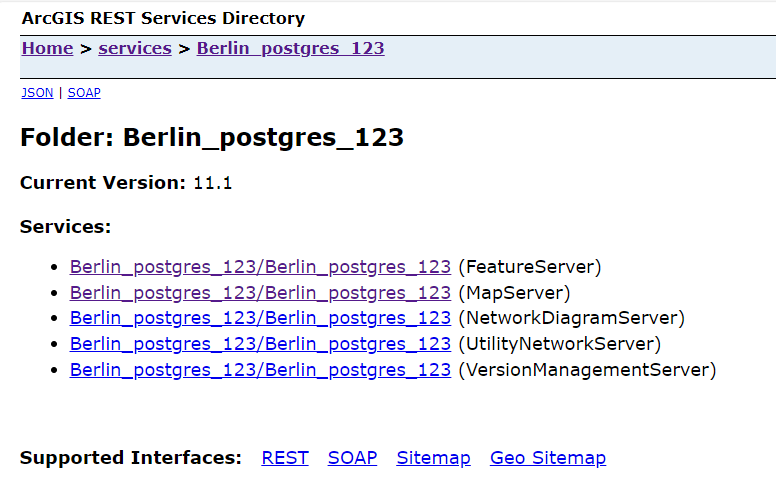The image size is (776, 495).
Task: Click the Current Version 11.1 text
Action: pyautogui.click(x=126, y=183)
